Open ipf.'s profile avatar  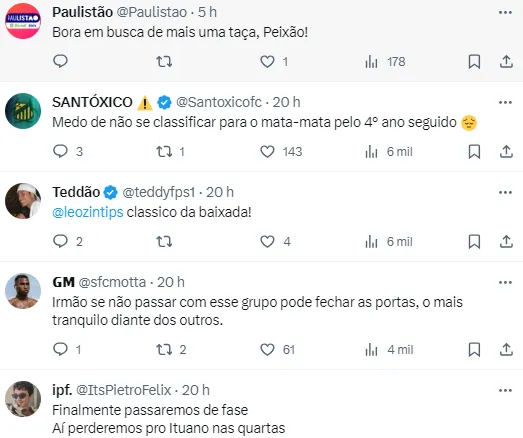pos(23,399)
